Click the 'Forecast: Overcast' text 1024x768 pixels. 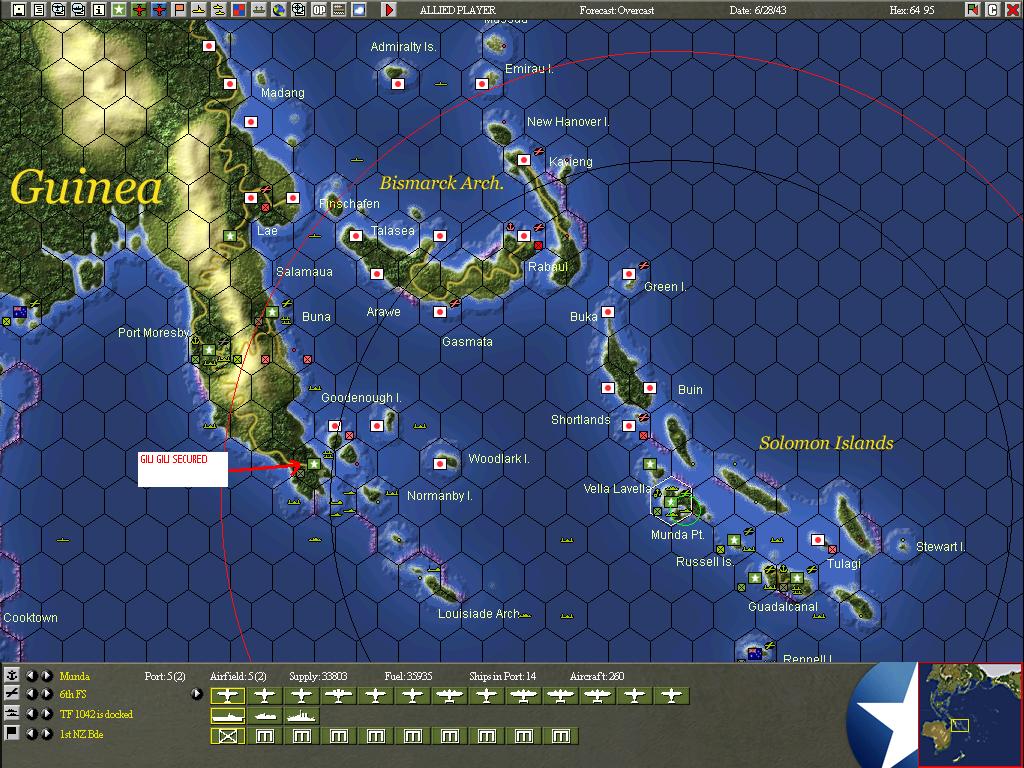coord(616,10)
